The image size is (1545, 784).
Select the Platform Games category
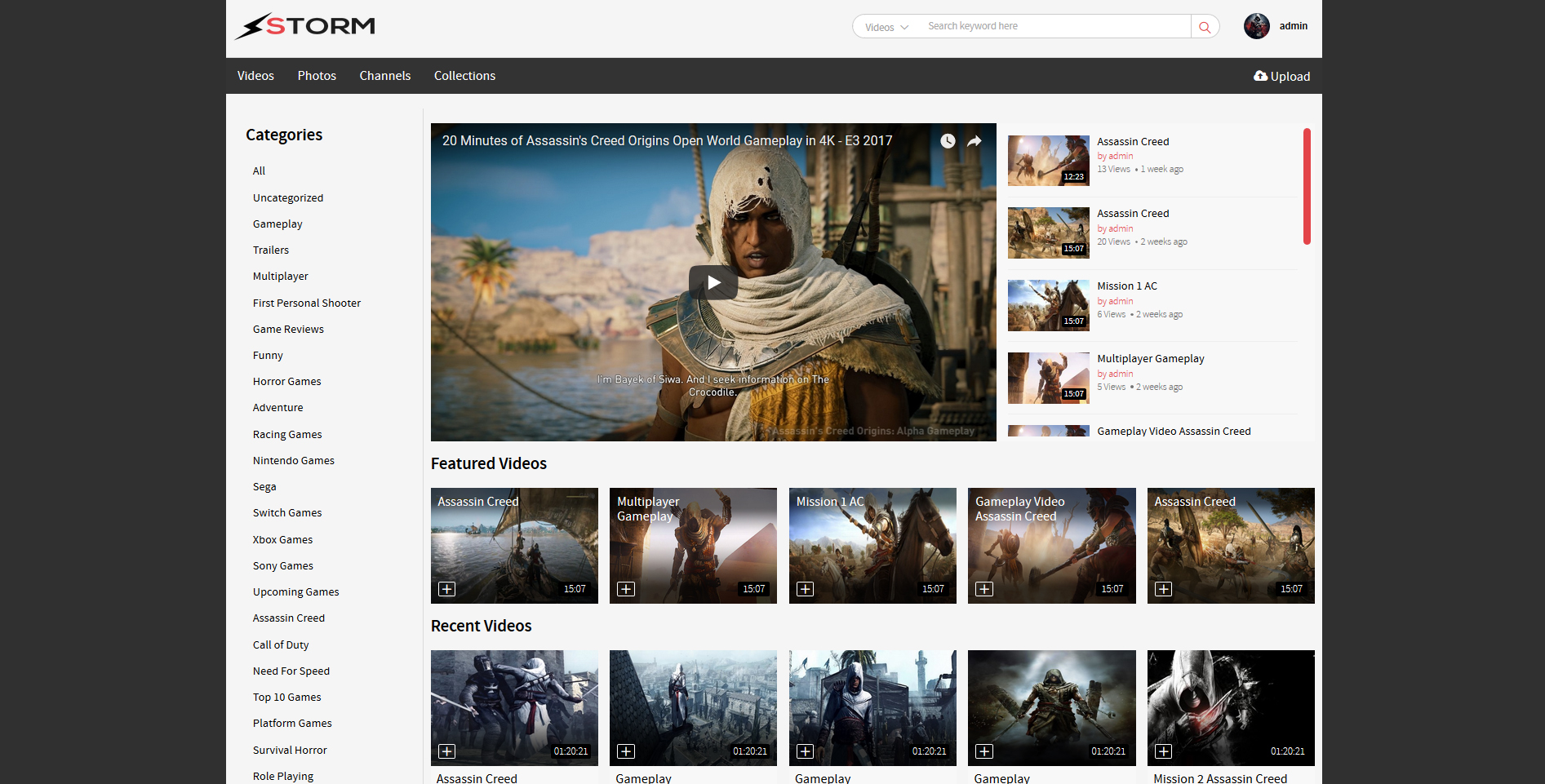coord(292,724)
